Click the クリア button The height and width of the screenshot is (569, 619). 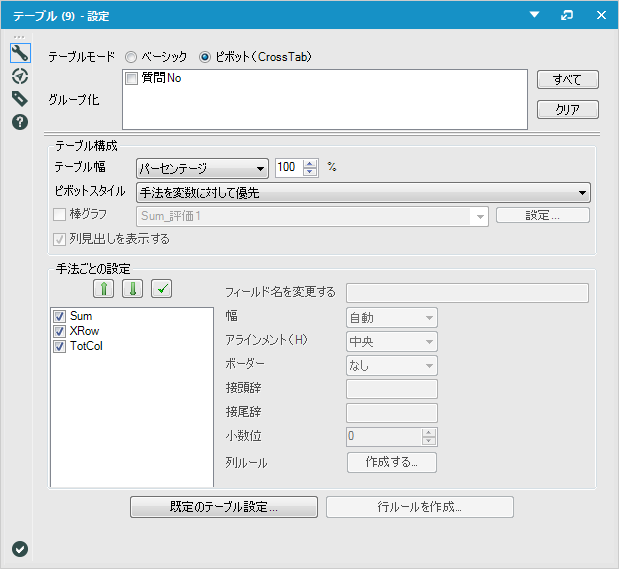[x=567, y=110]
